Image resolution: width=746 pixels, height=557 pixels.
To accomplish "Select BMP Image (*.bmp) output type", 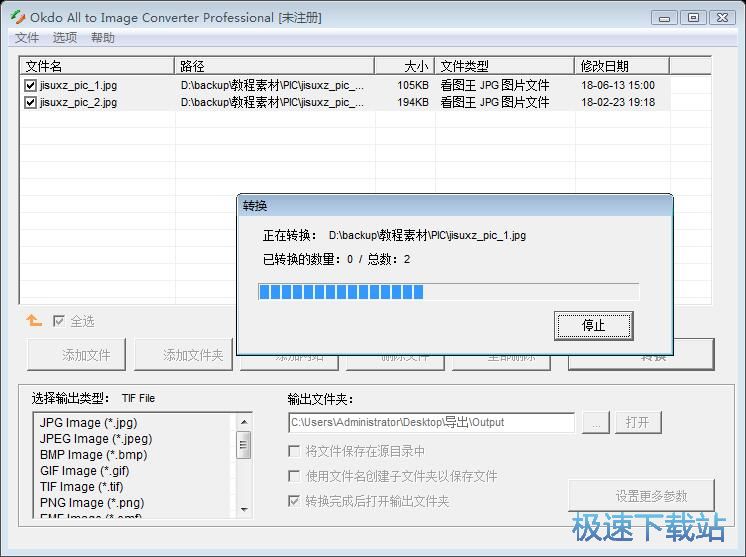I will (94, 455).
